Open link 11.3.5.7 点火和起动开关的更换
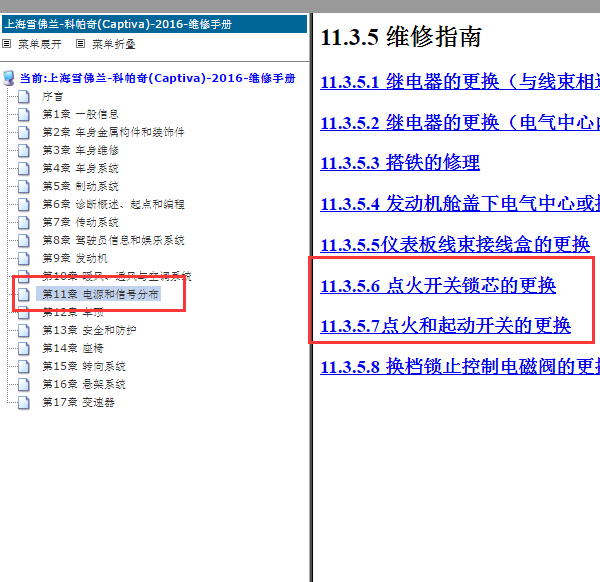The height and width of the screenshot is (582, 600). pos(445,326)
